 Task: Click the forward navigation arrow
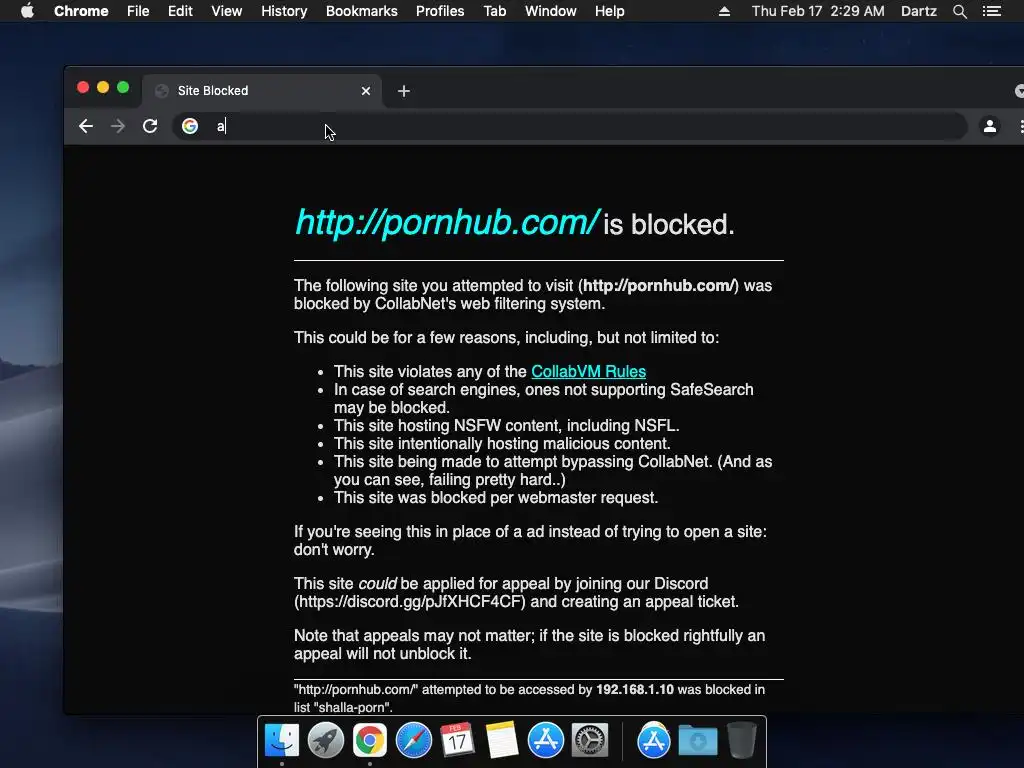[x=118, y=126]
